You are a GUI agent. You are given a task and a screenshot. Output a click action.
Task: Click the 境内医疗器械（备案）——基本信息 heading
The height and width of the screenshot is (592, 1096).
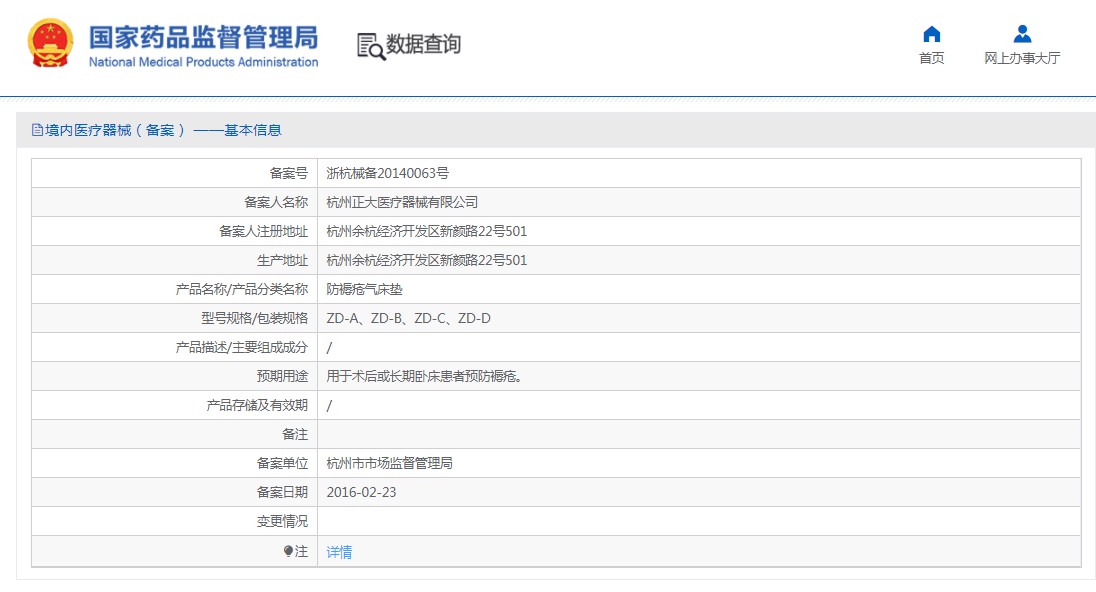pyautogui.click(x=164, y=130)
